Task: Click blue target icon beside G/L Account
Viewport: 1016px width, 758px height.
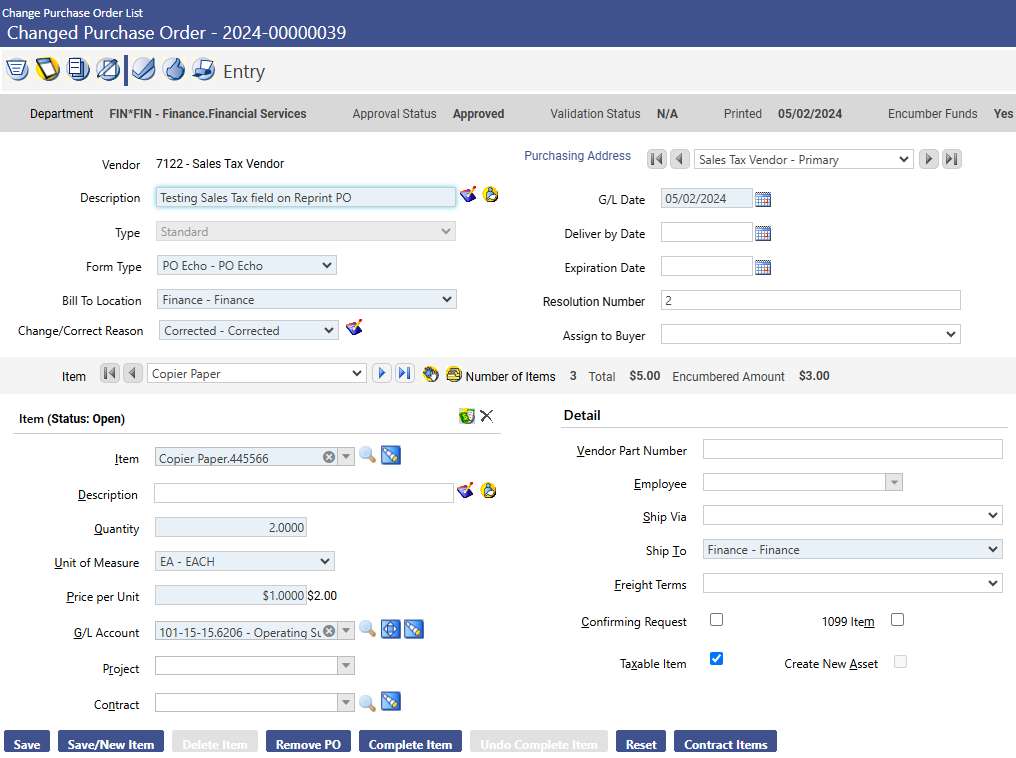Action: click(391, 629)
